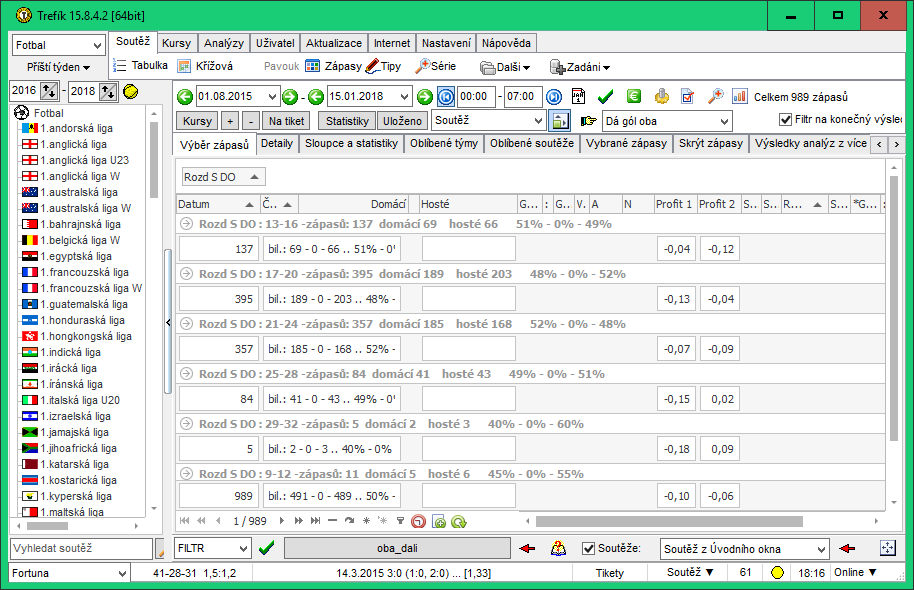Screen dimensions: 914x590
Task: Click the green checkmark in the date toolbar
Action: click(x=606, y=96)
